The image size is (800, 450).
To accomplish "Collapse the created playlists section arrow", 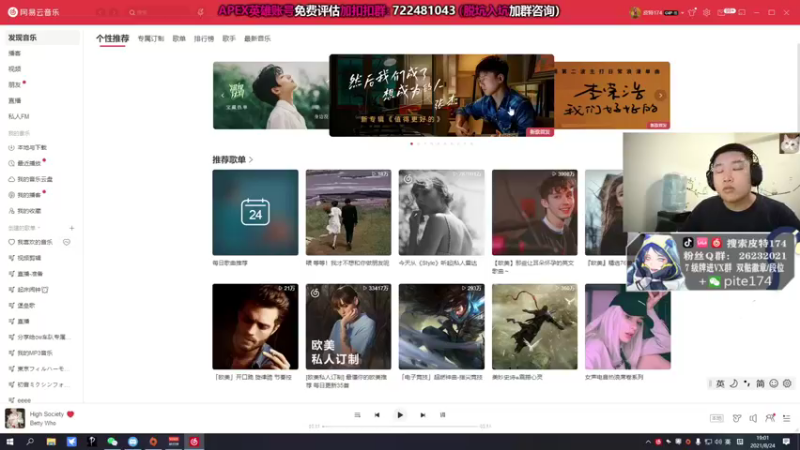I will pos(39,228).
